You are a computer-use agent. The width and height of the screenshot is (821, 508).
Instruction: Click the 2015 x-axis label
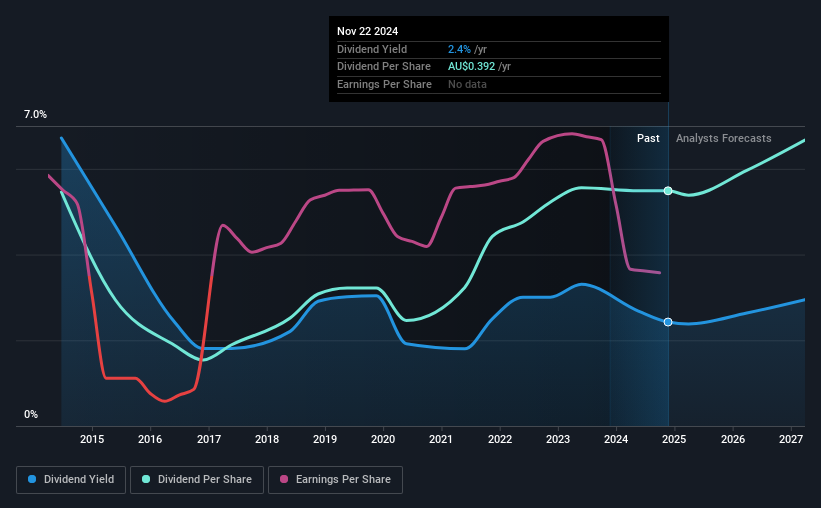click(x=92, y=439)
